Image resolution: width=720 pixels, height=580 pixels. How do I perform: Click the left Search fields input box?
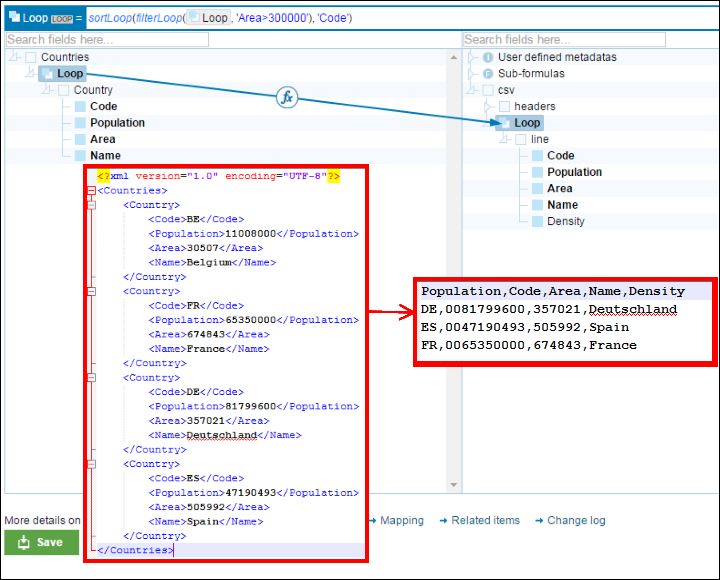click(107, 39)
